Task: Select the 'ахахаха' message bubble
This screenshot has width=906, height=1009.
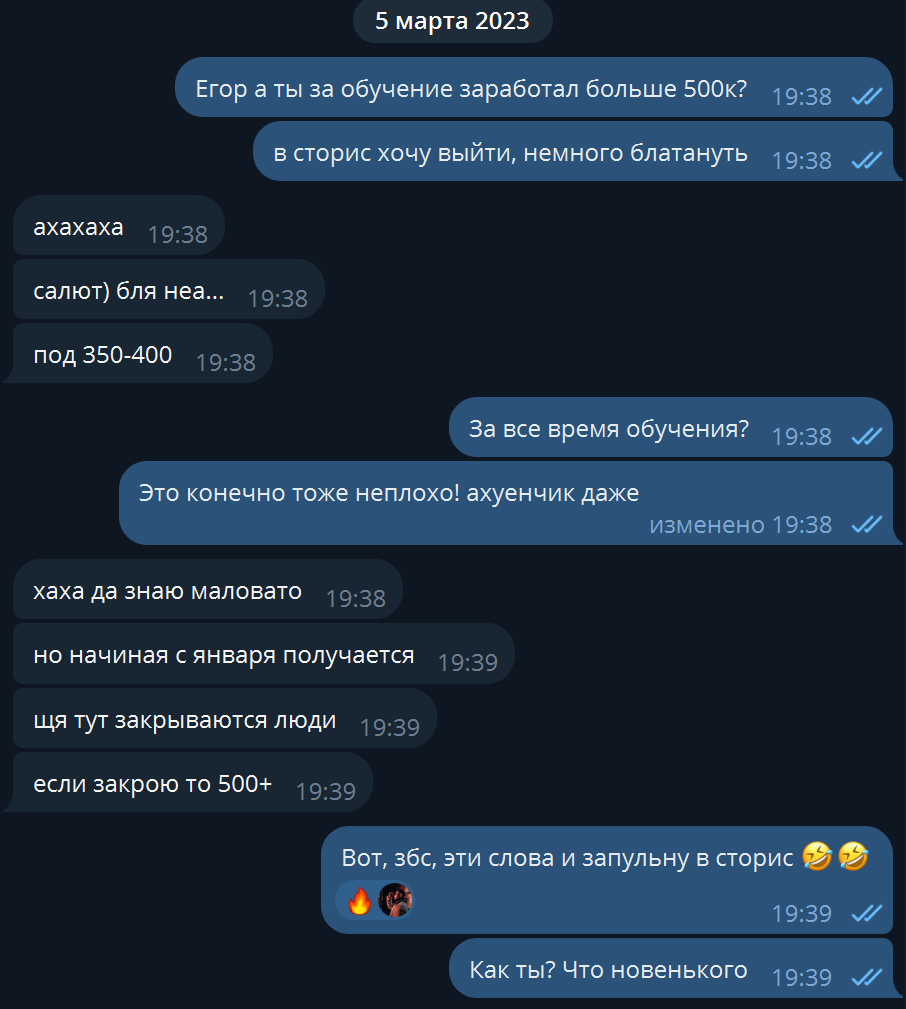Action: point(119,226)
